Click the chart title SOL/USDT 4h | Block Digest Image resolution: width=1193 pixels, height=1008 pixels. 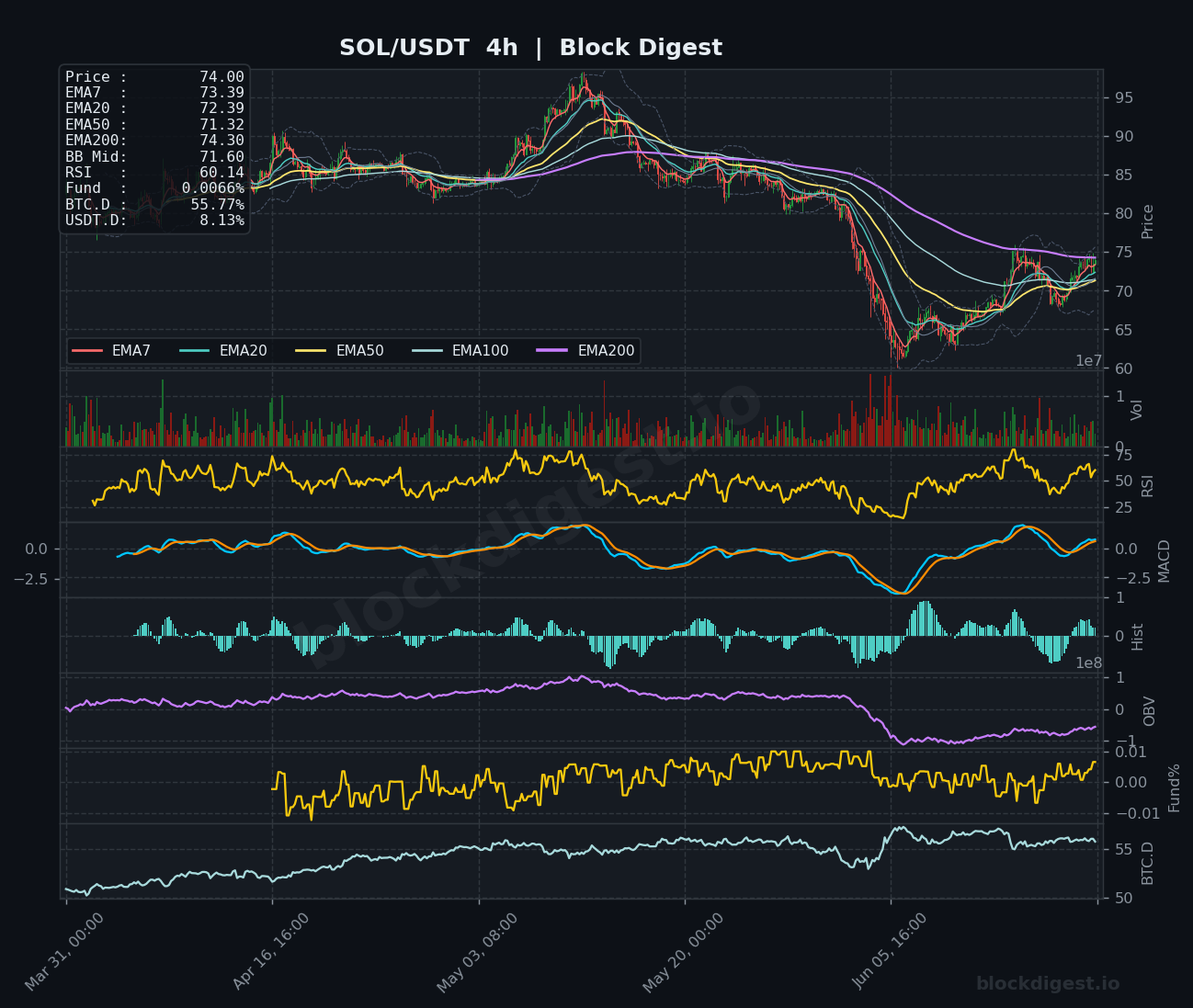coord(530,48)
